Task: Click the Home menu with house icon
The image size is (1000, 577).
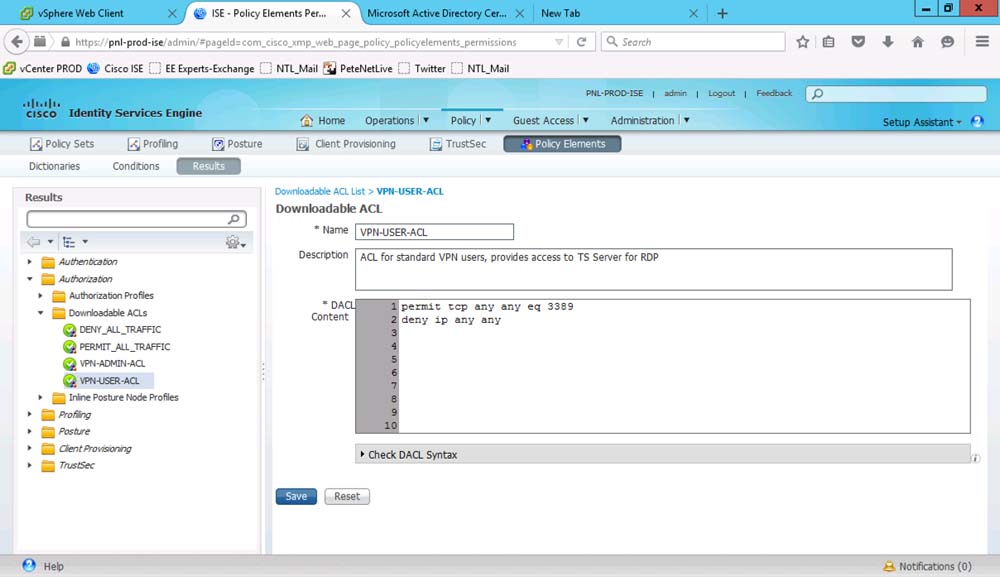Action: coord(323,121)
